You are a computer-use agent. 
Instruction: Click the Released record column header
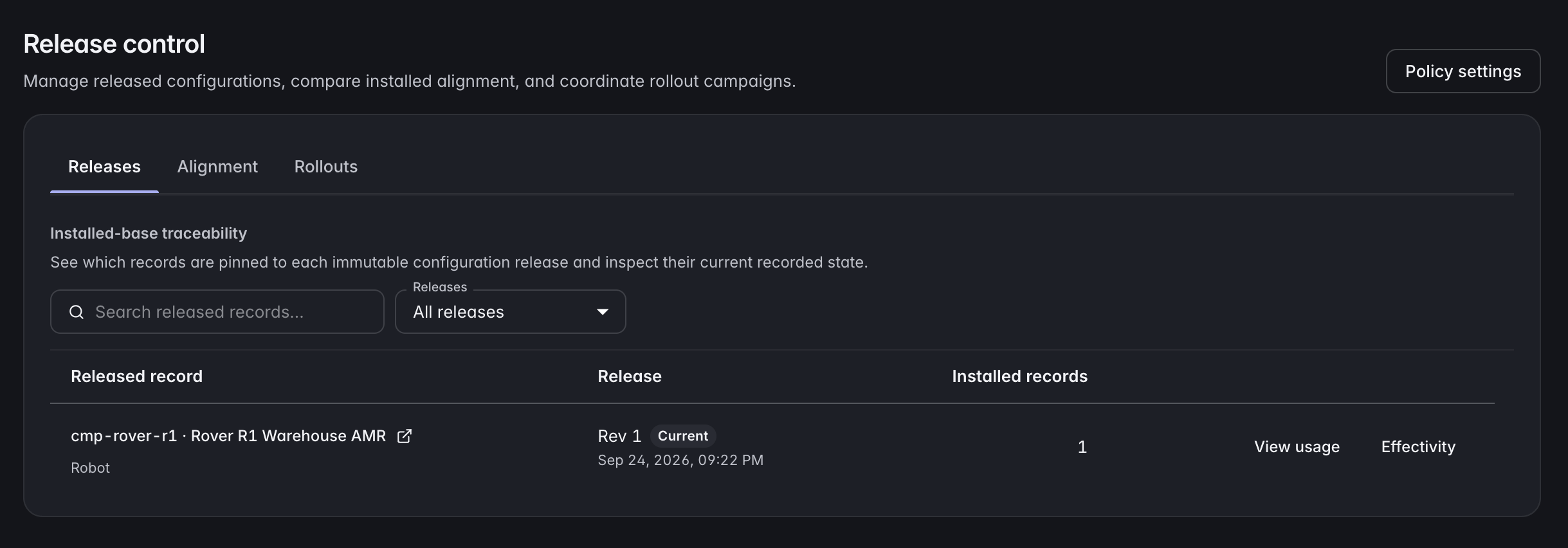tap(136, 376)
